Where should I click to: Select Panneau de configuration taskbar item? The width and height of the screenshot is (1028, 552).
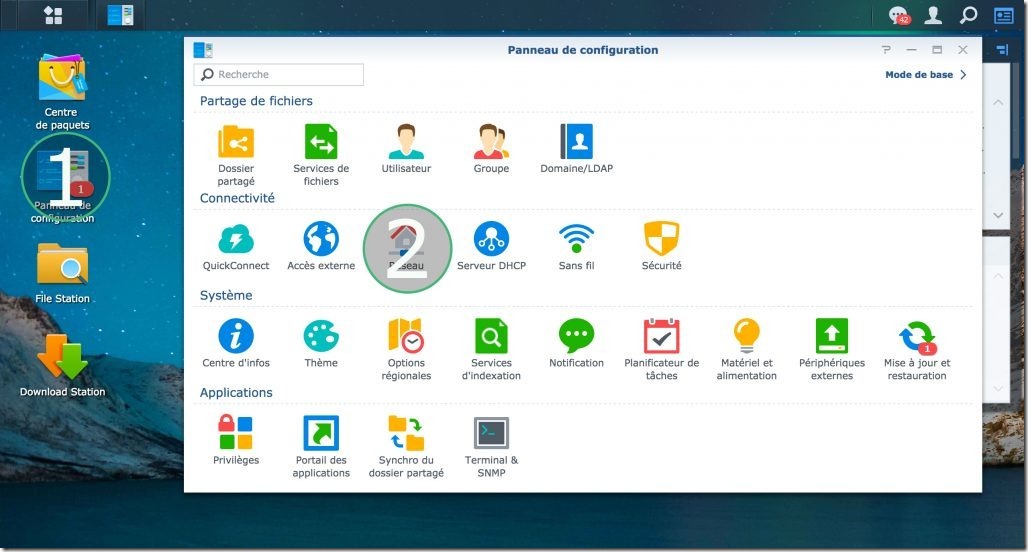point(121,15)
